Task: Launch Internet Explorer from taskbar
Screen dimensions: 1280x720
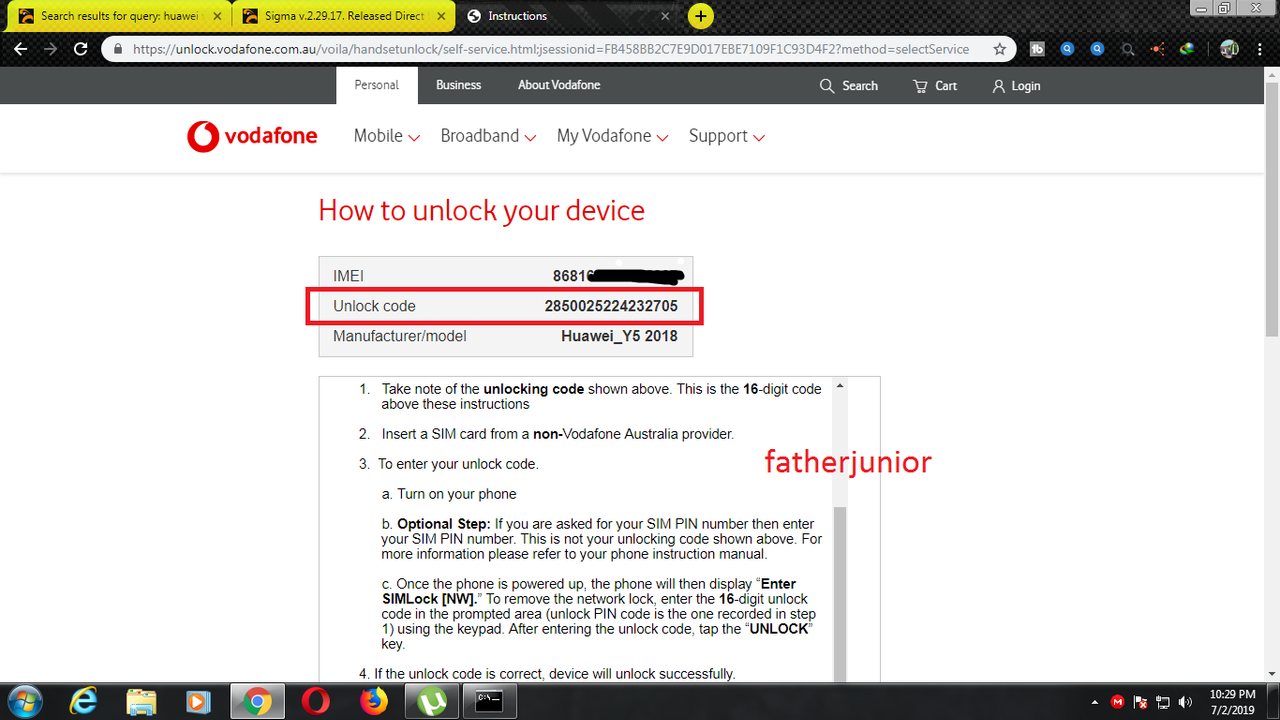Action: tap(85, 702)
